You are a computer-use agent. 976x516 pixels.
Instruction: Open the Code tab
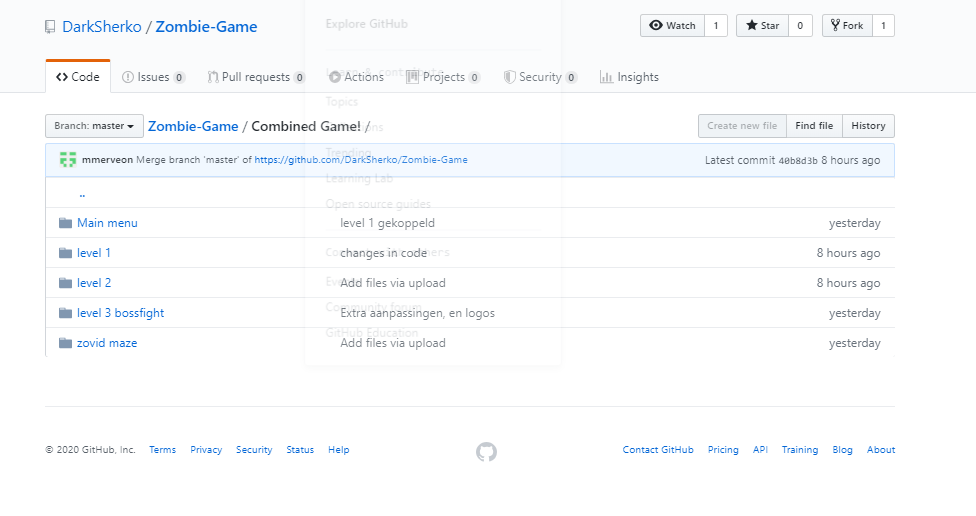[78, 77]
